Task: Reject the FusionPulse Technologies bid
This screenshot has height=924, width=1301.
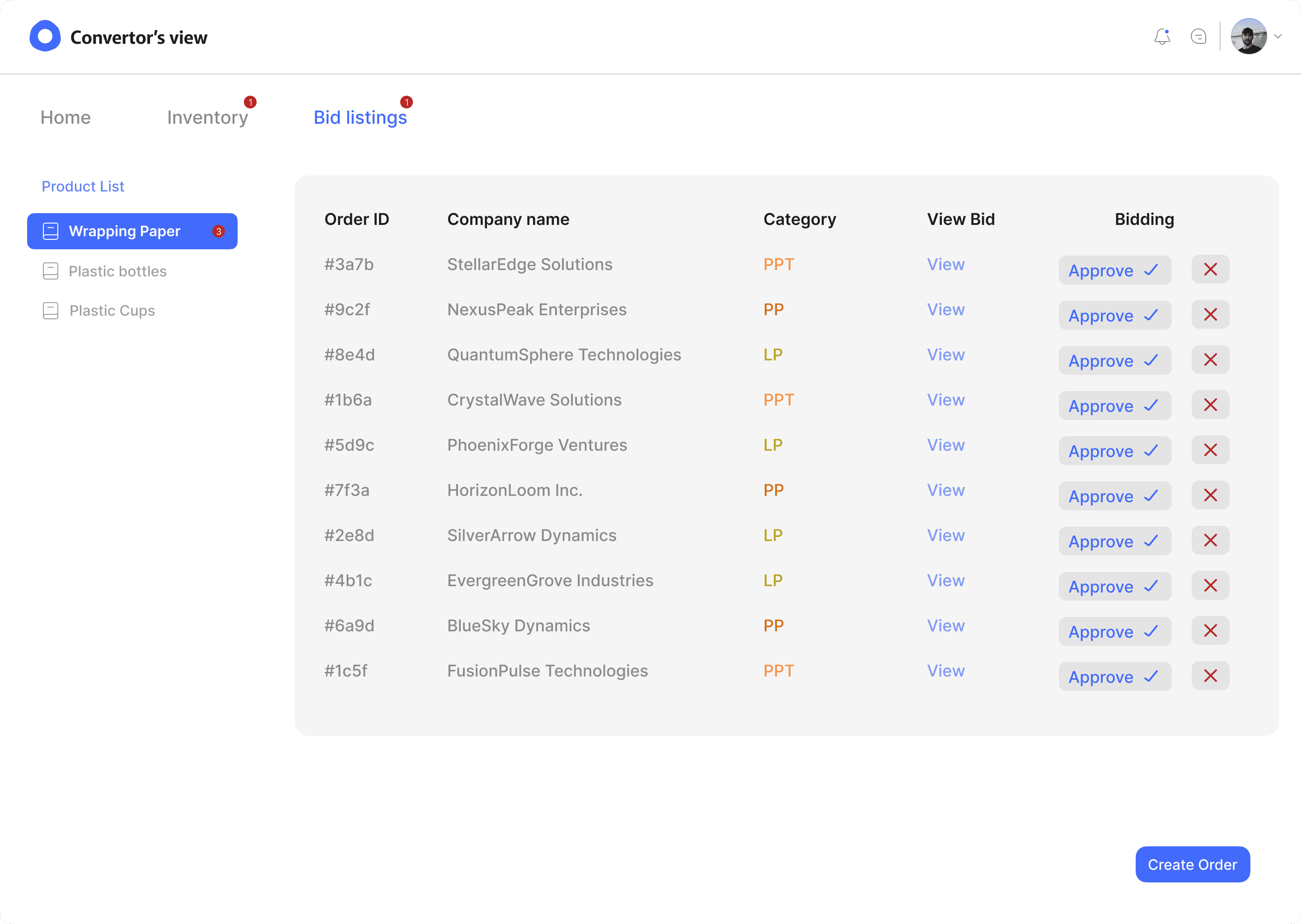Action: (1210, 676)
